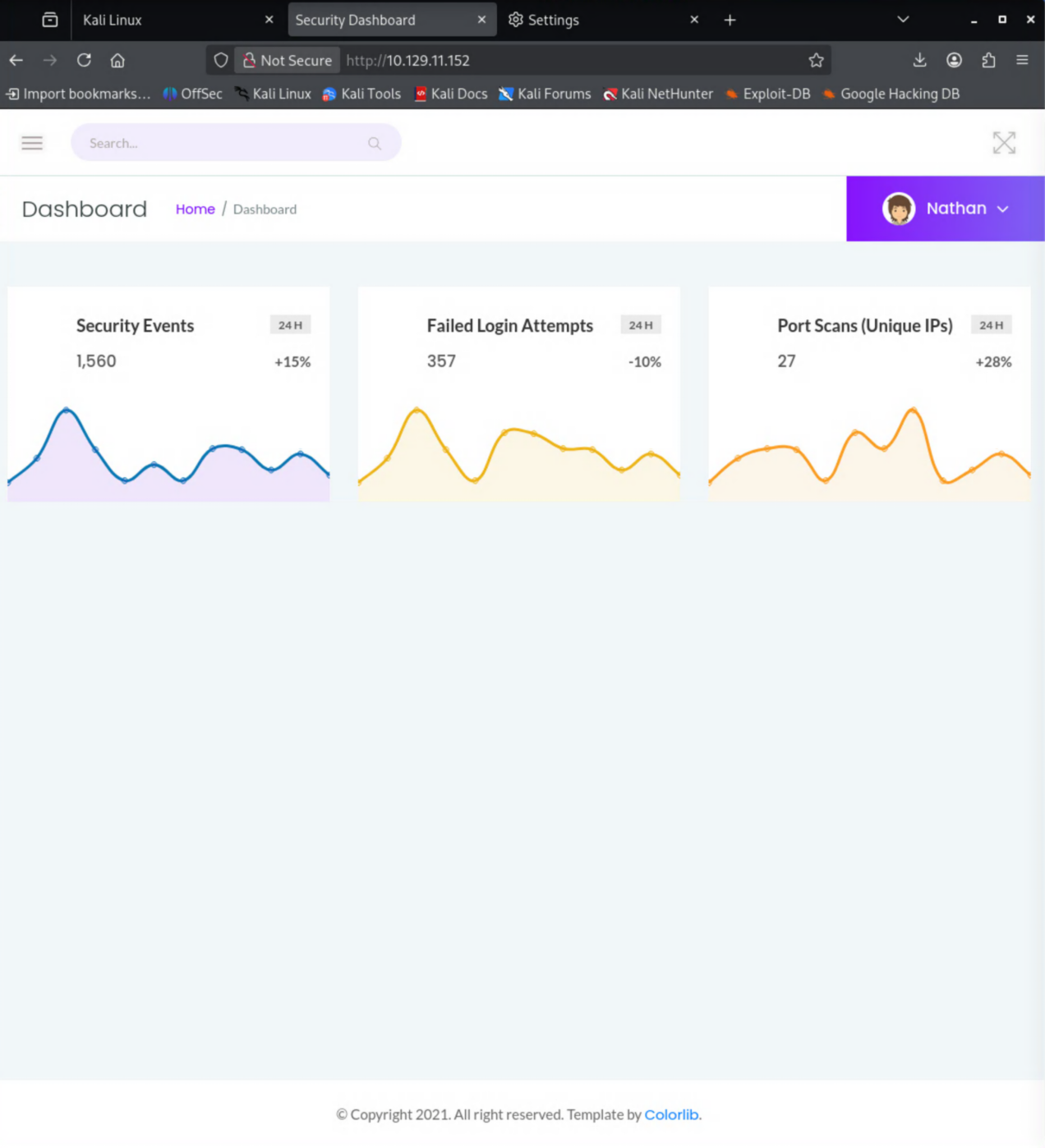Viewport: 1045px width, 1148px height.
Task: Minimize the browser window
Action: coord(974,20)
